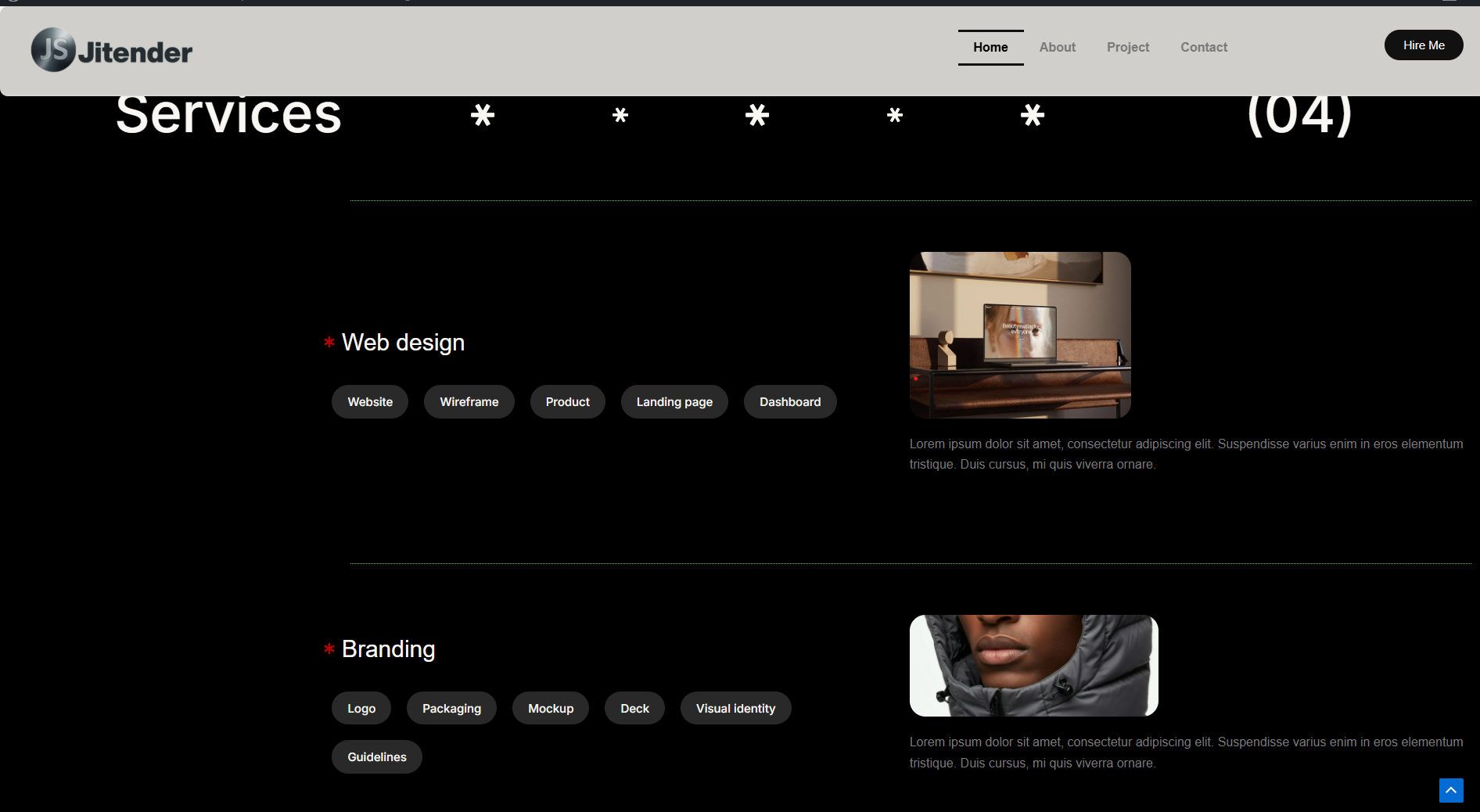Click the red asterisk beside Web design
1480x812 pixels.
329,342
